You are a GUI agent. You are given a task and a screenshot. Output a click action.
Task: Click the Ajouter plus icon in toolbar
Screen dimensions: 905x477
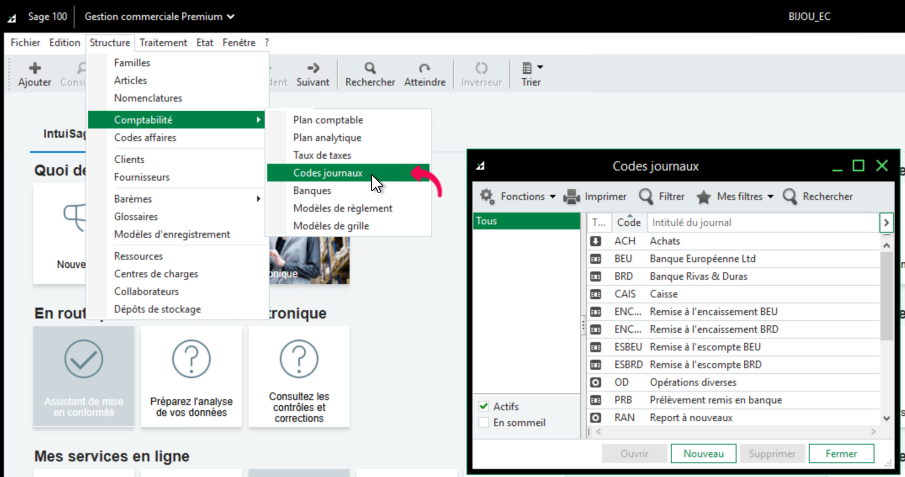pyautogui.click(x=34, y=68)
